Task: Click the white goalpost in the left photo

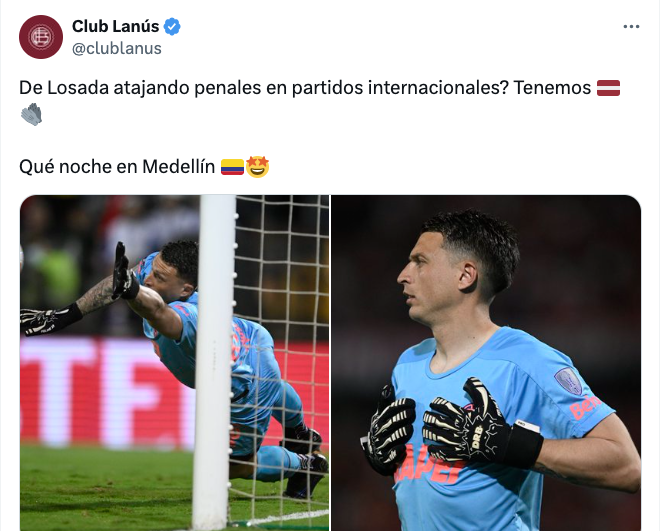Action: tap(214, 363)
